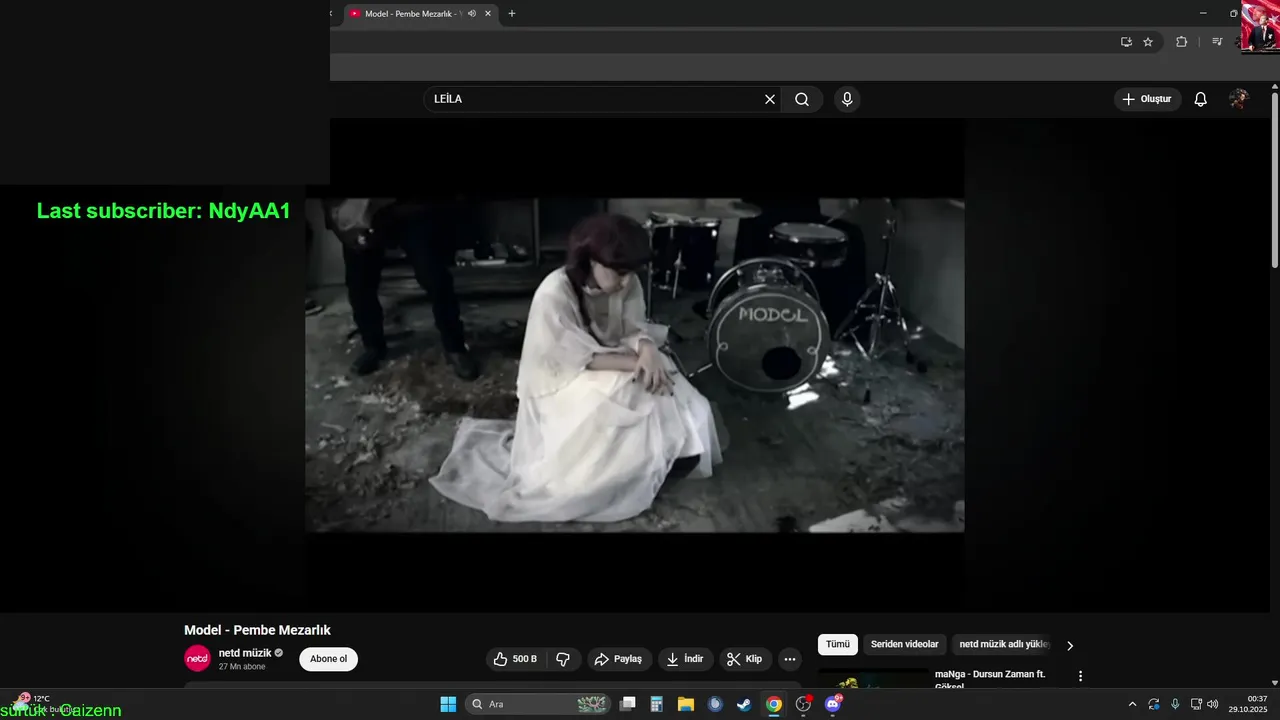Viewport: 1280px width, 720px height.
Task: Open a new browser tab
Action: [512, 14]
